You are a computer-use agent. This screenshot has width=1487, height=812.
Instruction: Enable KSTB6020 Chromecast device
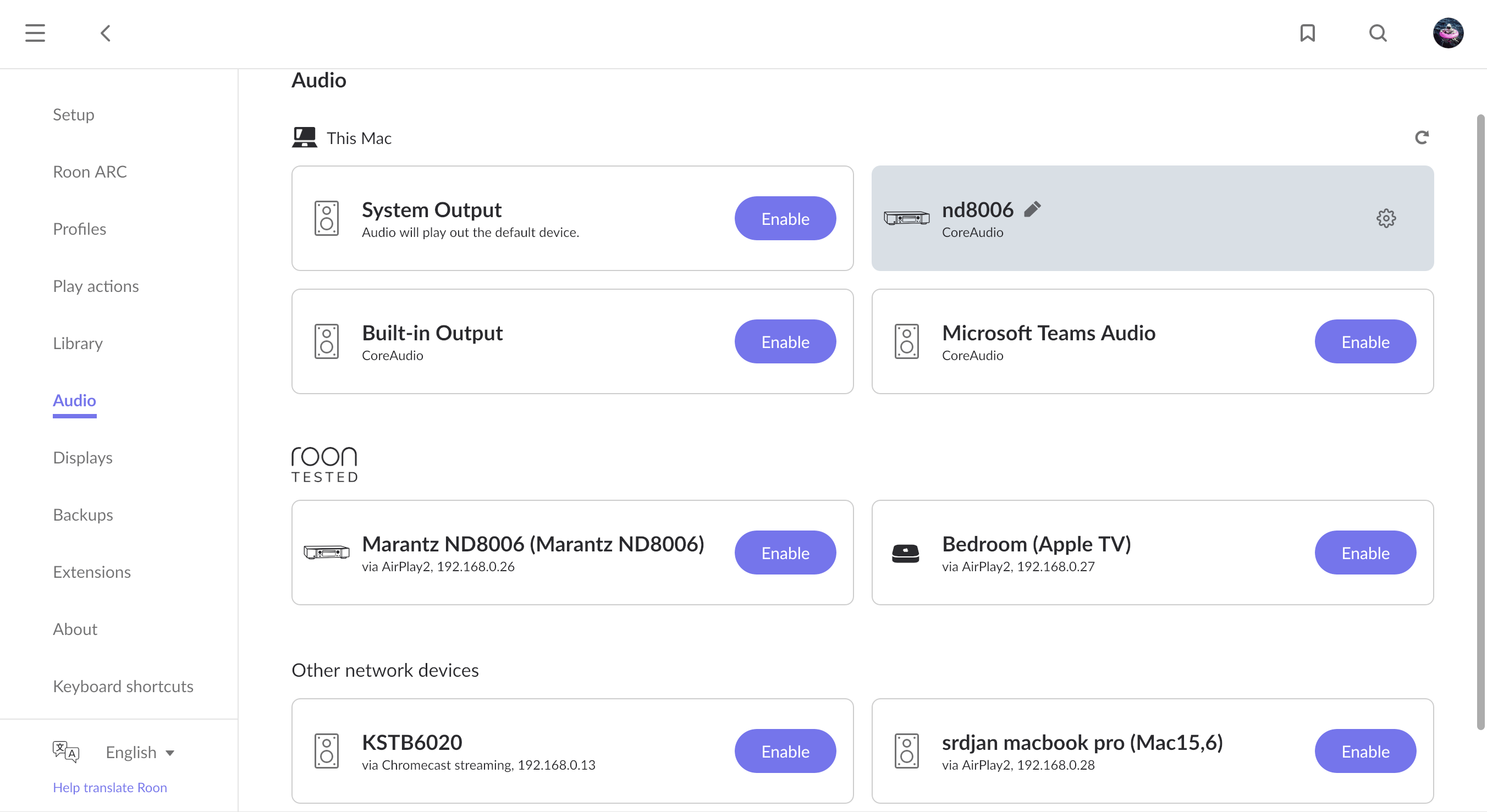click(785, 751)
